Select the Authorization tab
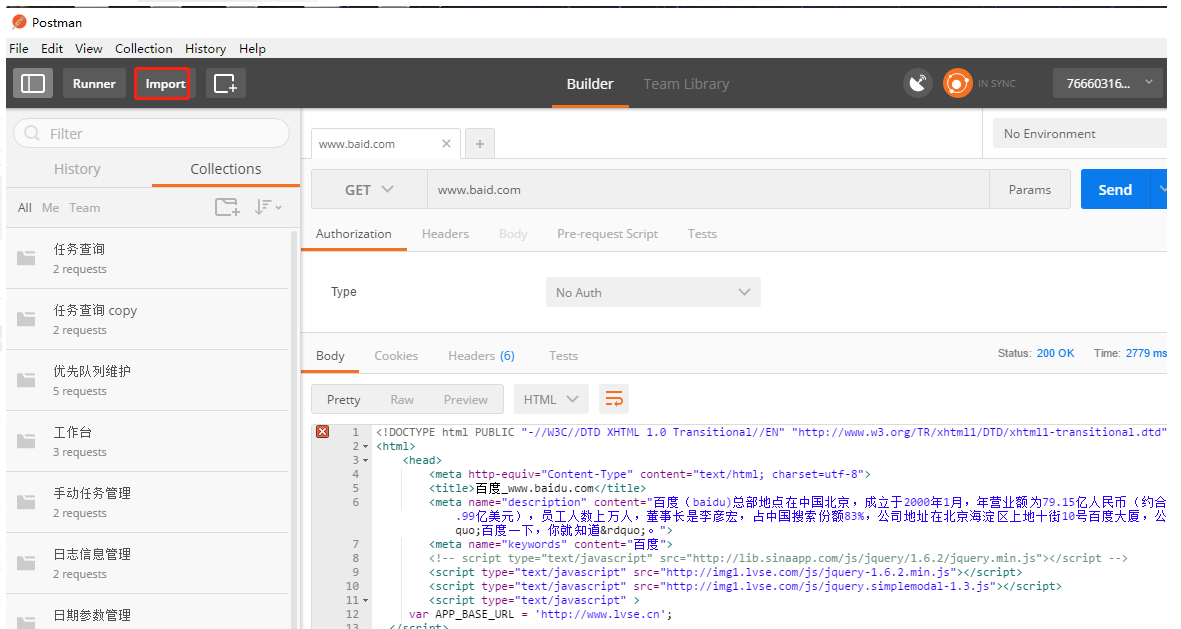Image resolution: width=1181 pixels, height=629 pixels. tap(353, 234)
